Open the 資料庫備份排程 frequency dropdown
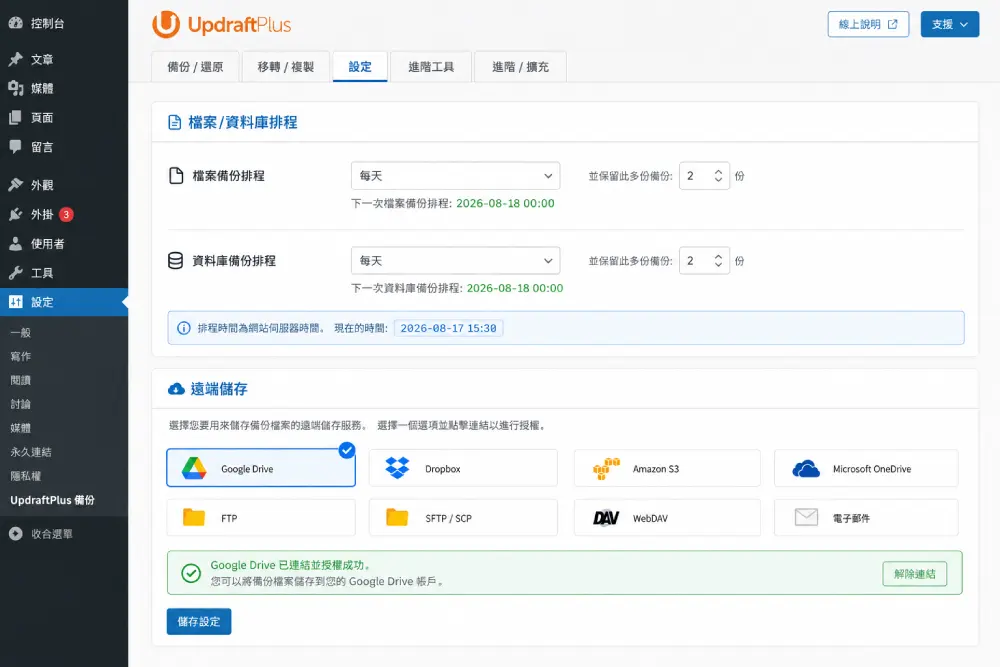 (x=455, y=260)
